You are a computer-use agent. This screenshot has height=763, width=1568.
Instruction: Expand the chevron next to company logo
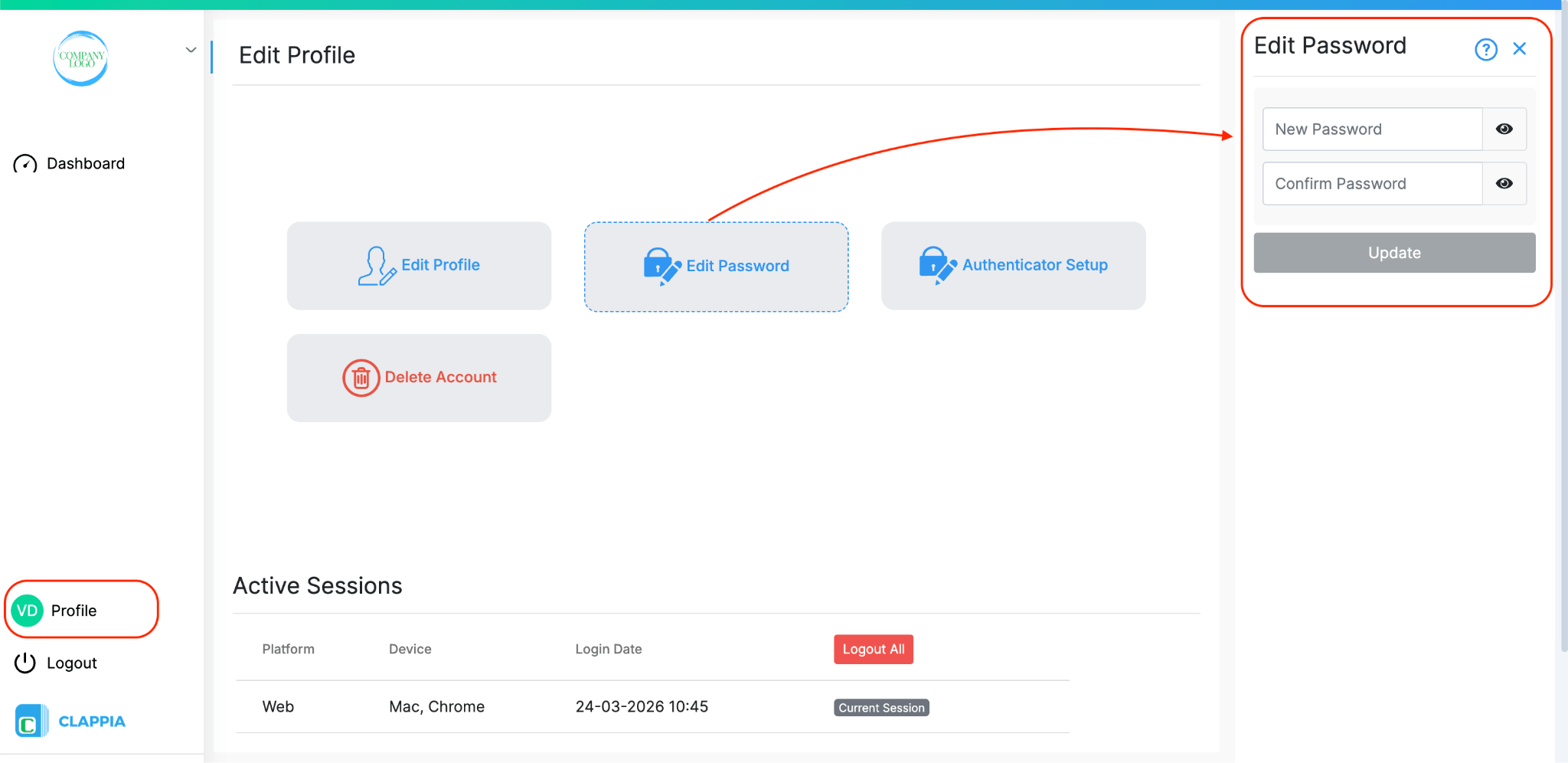[191, 50]
